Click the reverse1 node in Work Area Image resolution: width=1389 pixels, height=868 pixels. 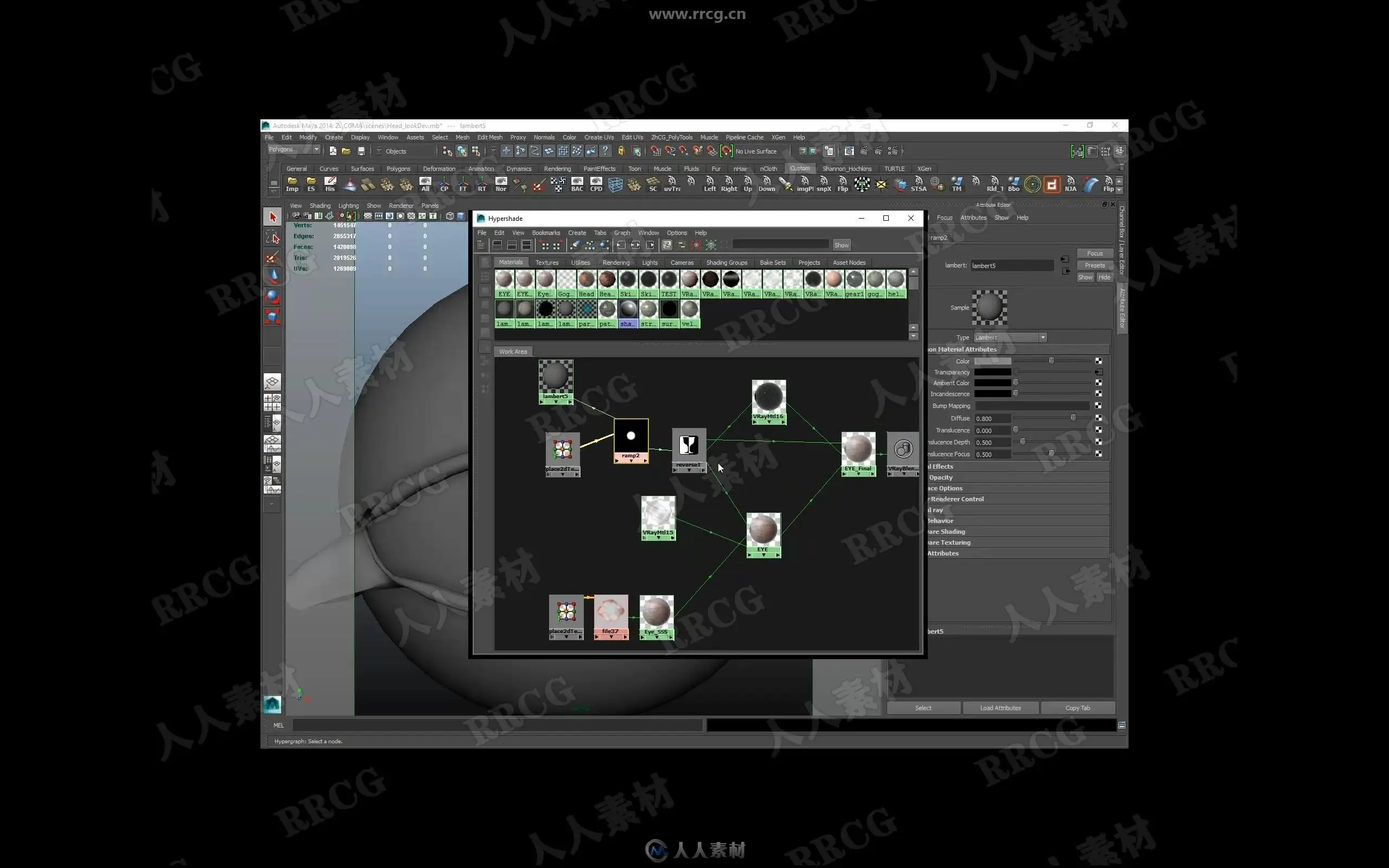tap(689, 450)
